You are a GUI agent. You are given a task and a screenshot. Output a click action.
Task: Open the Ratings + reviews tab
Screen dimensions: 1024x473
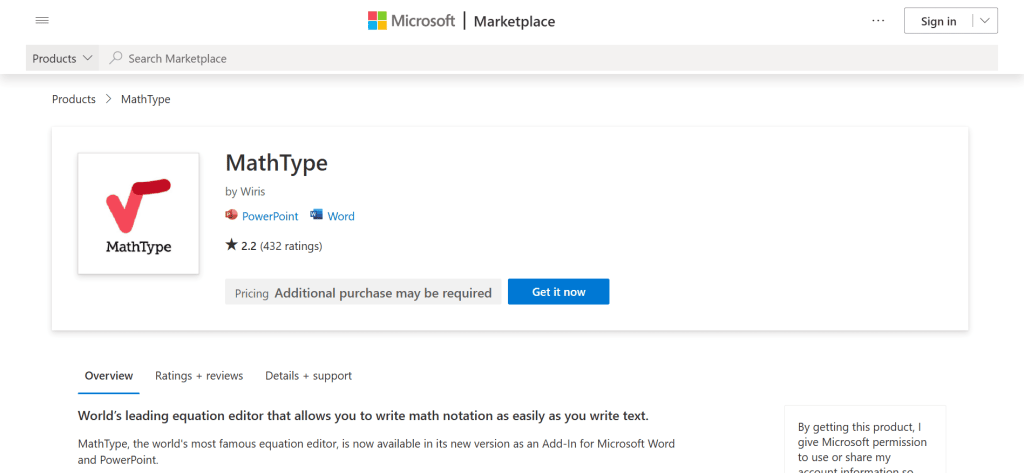tap(199, 376)
